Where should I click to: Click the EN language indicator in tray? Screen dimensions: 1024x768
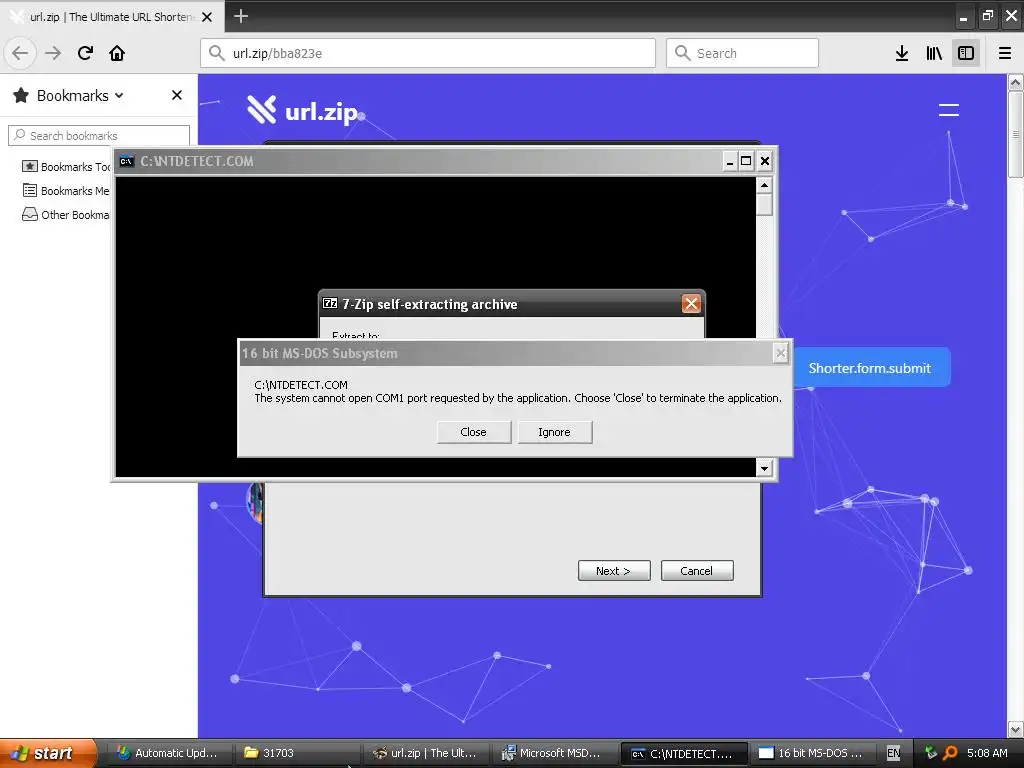(x=893, y=753)
